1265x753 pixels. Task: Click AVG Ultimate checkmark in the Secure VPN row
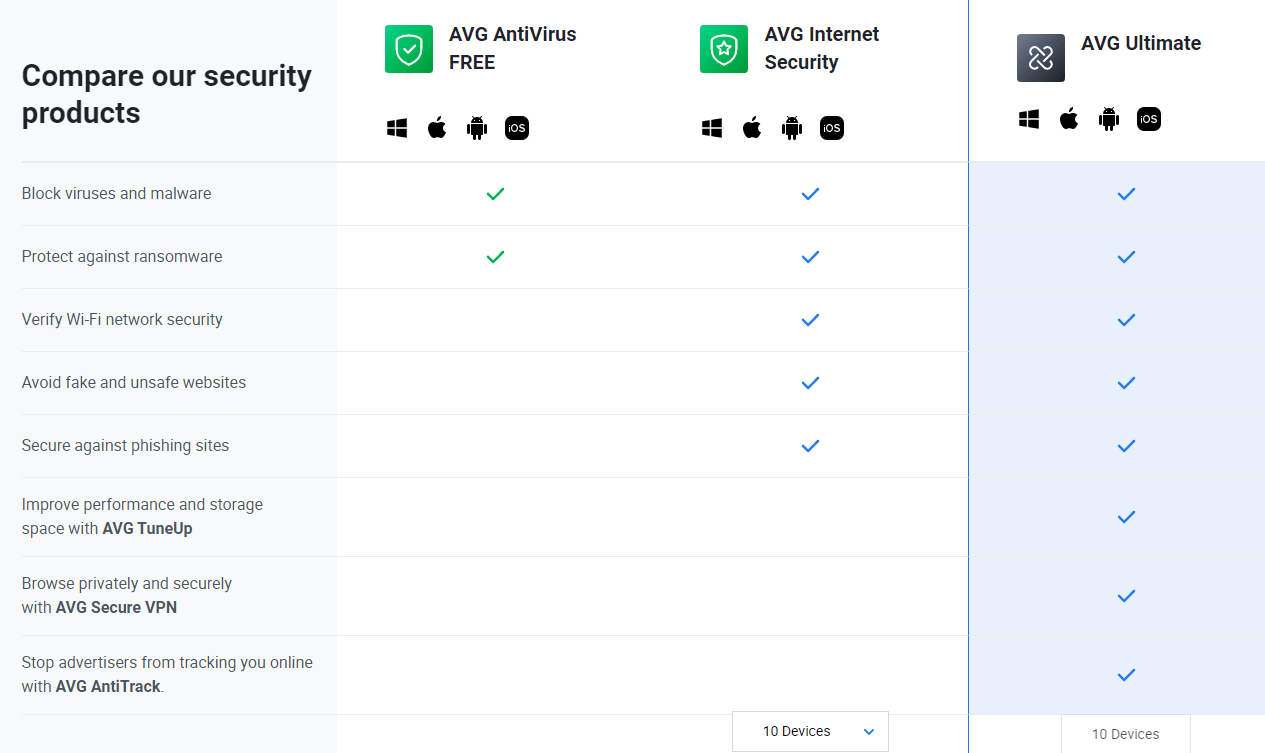[x=1126, y=596]
